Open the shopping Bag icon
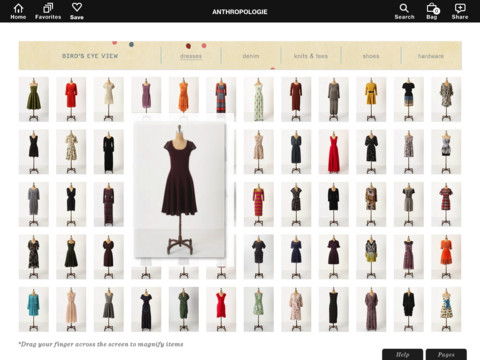The image size is (480, 360). click(x=432, y=11)
